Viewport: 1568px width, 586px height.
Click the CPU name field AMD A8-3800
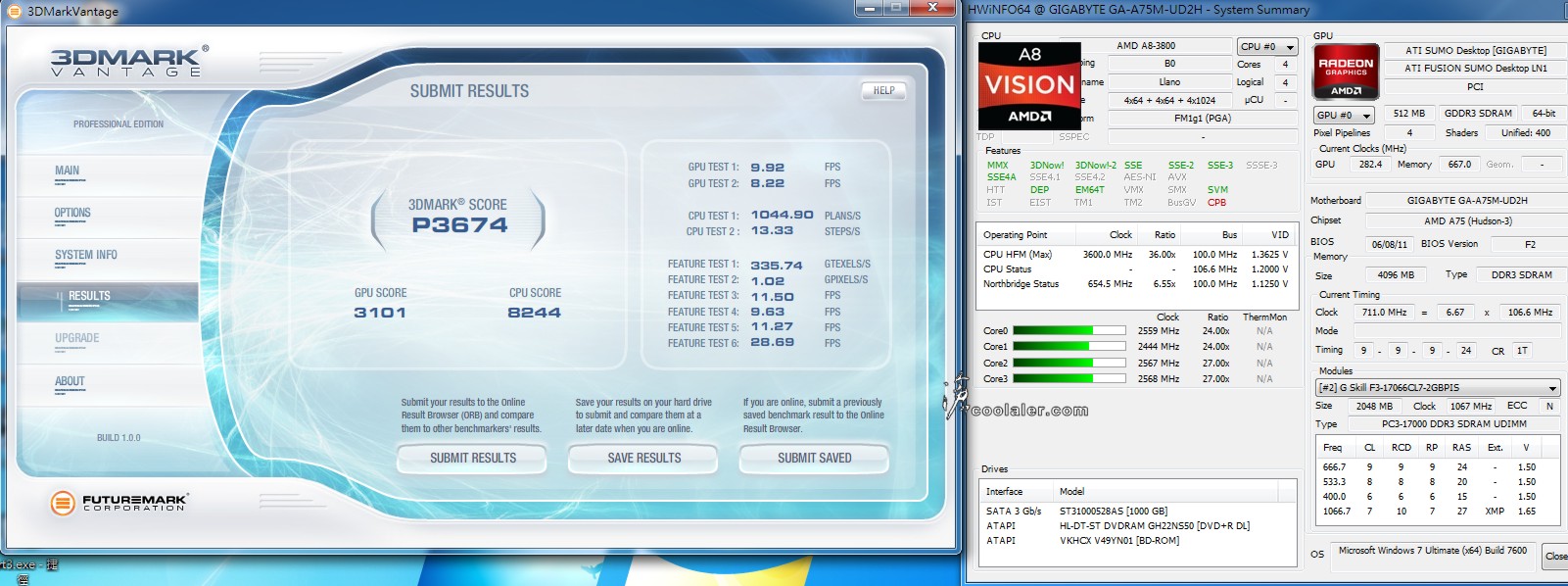point(1146,46)
